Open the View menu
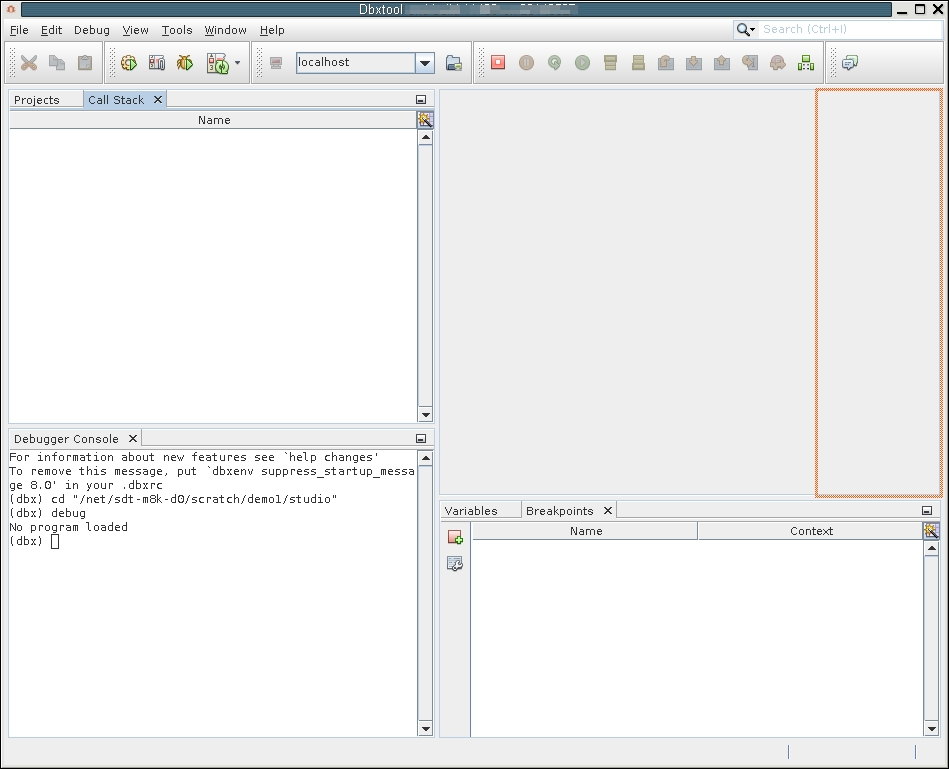The image size is (949, 769). click(136, 30)
